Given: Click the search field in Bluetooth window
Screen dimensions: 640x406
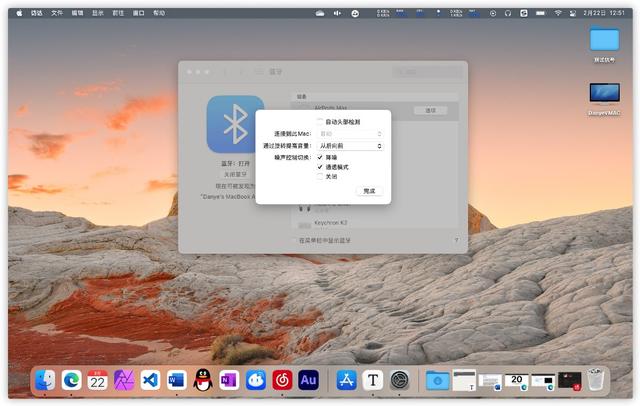Looking at the screenshot, I should click(x=428, y=72).
